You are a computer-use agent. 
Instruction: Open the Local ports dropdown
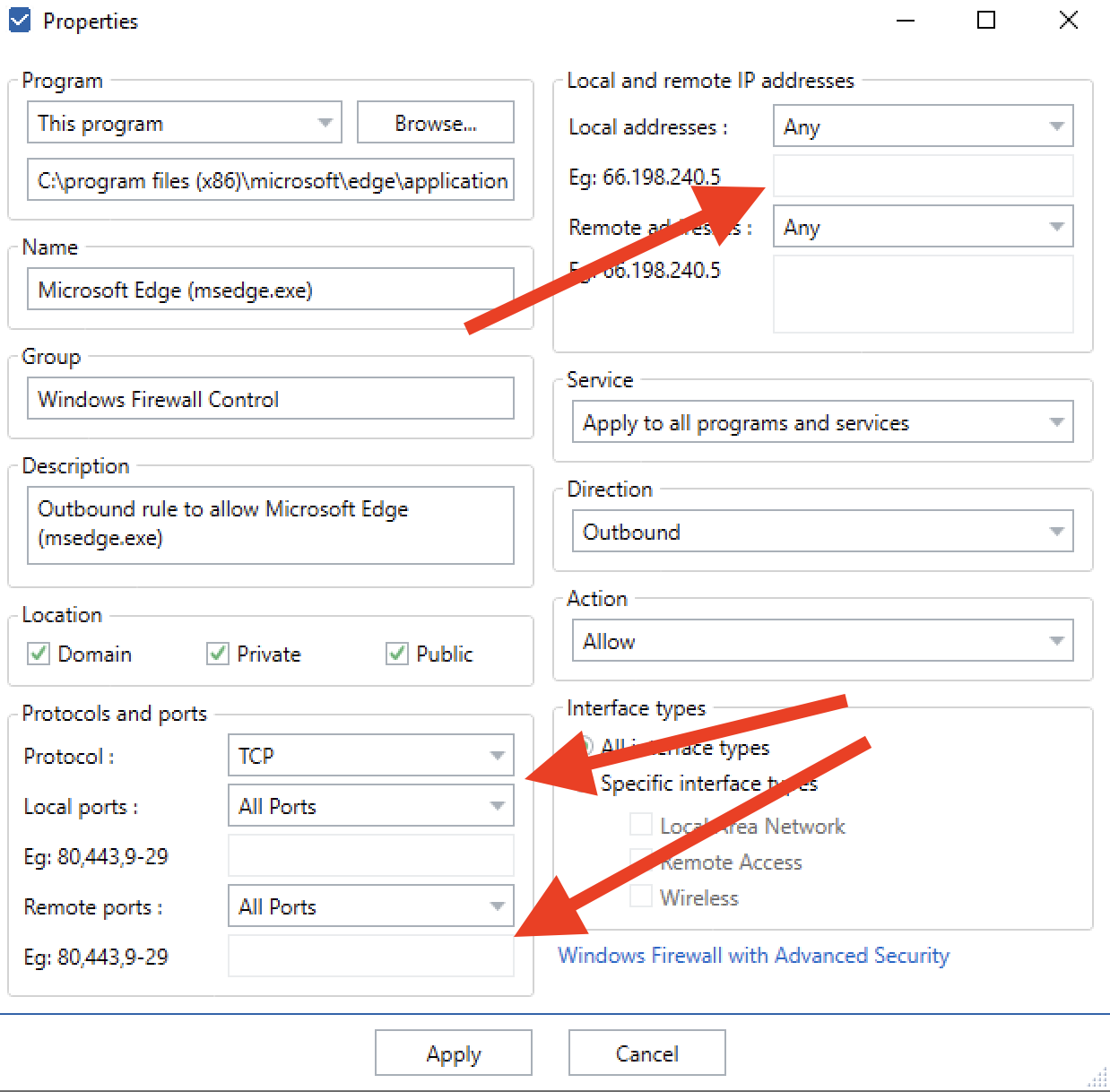click(x=371, y=806)
